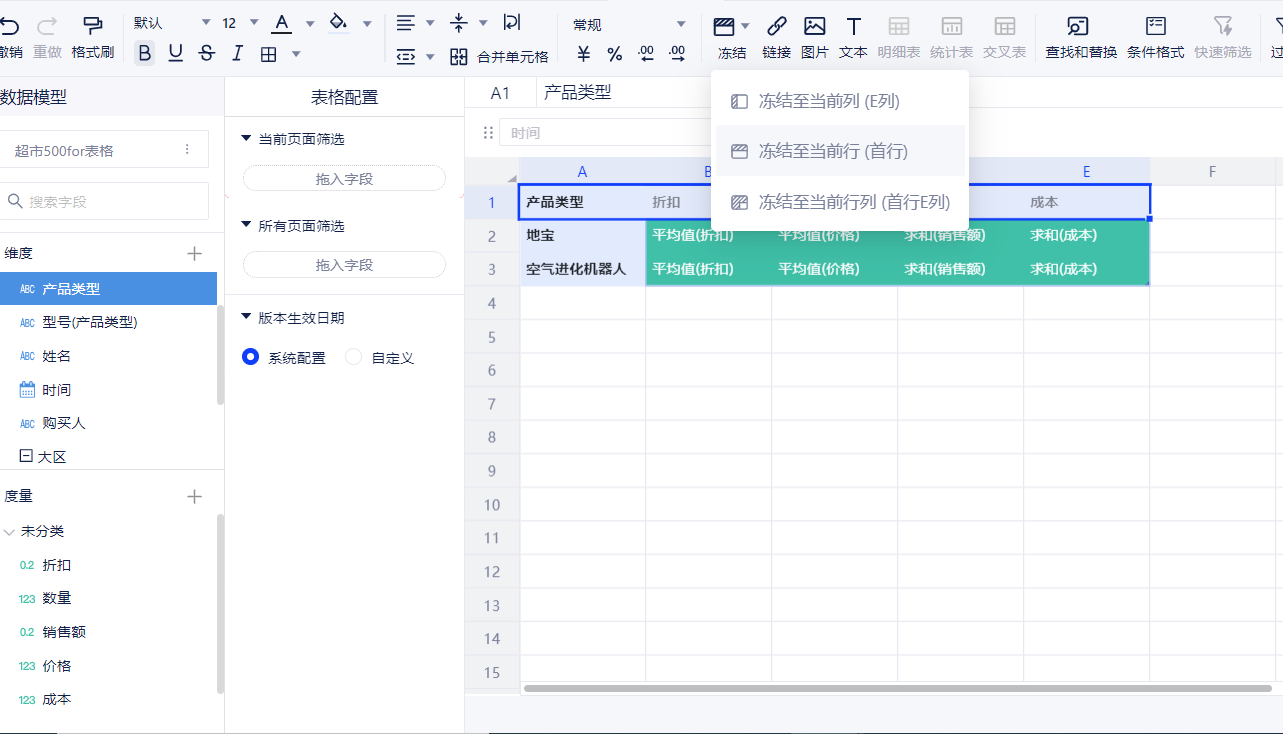Click the Bold formatting icon

pos(145,54)
